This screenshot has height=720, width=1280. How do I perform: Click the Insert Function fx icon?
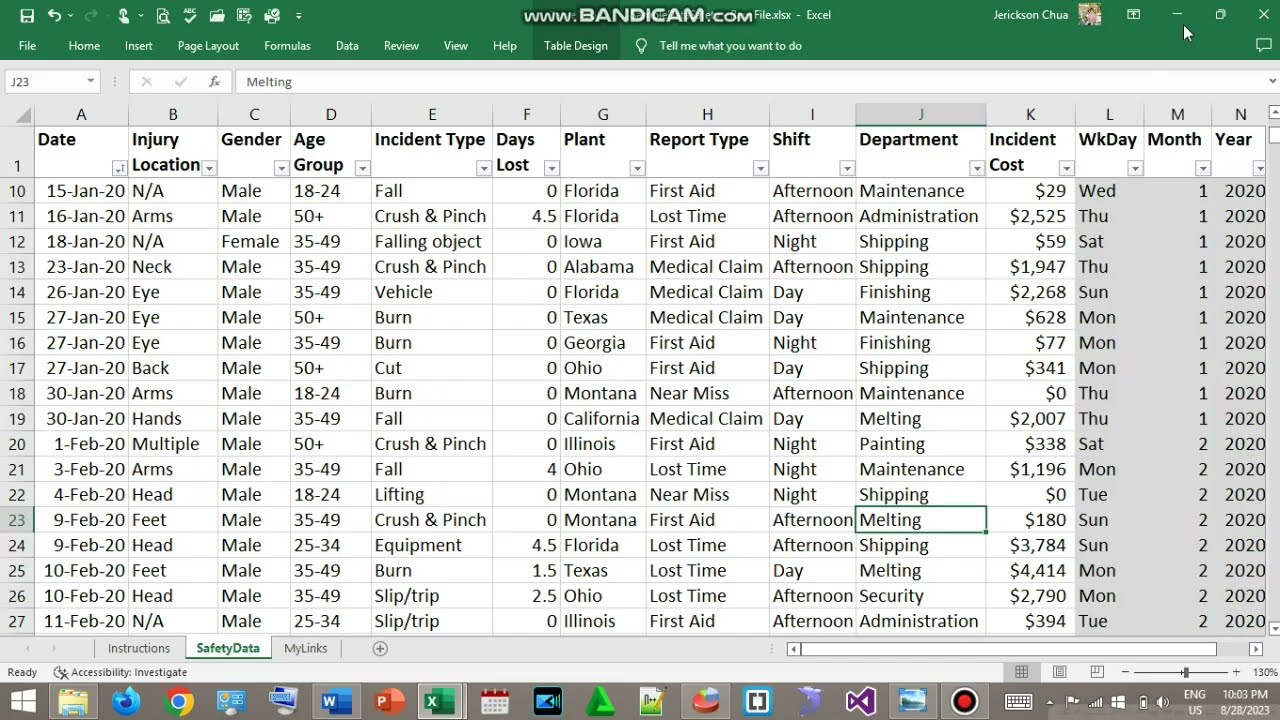point(214,82)
